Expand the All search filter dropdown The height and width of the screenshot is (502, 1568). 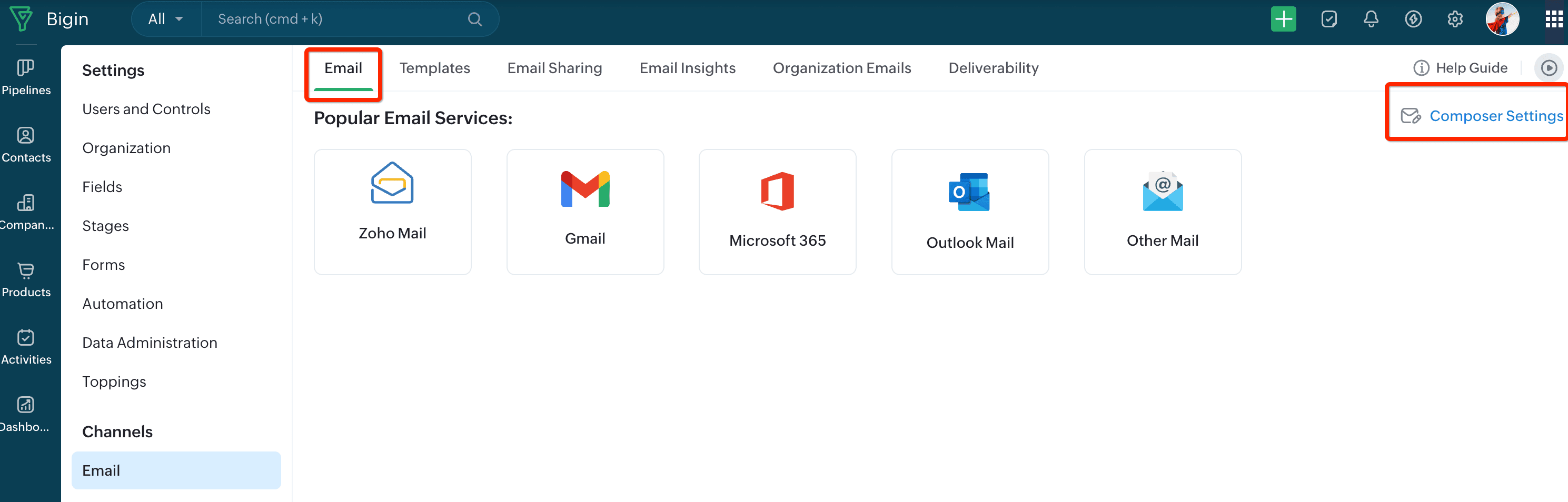165,19
